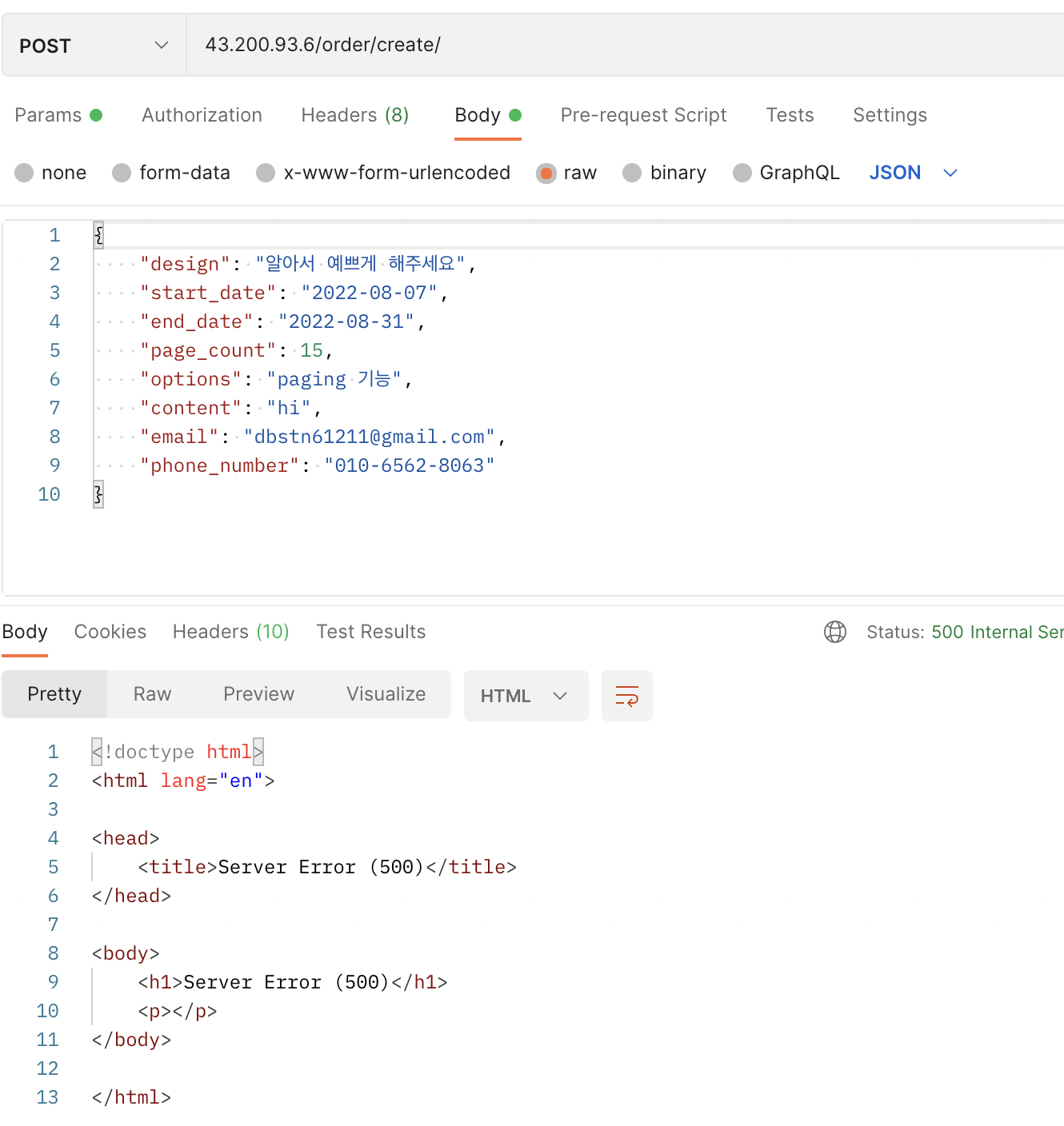The image size is (1064, 1126).
Task: Click the page_count value 15
Action: [311, 350]
